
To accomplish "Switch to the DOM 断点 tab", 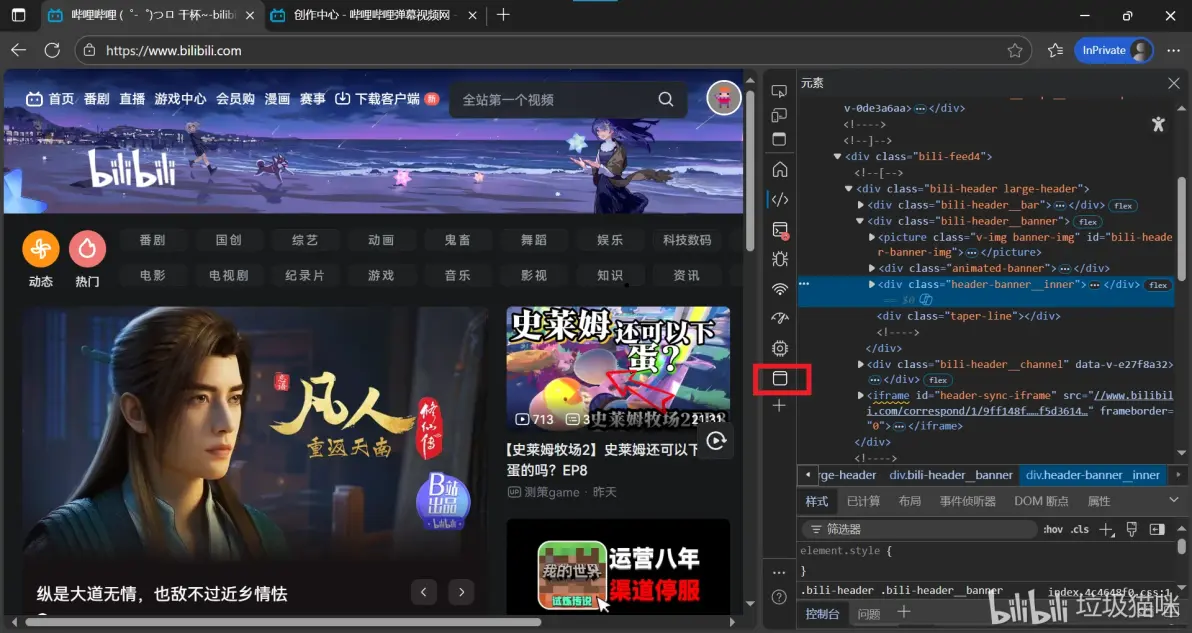I will tap(1041, 502).
